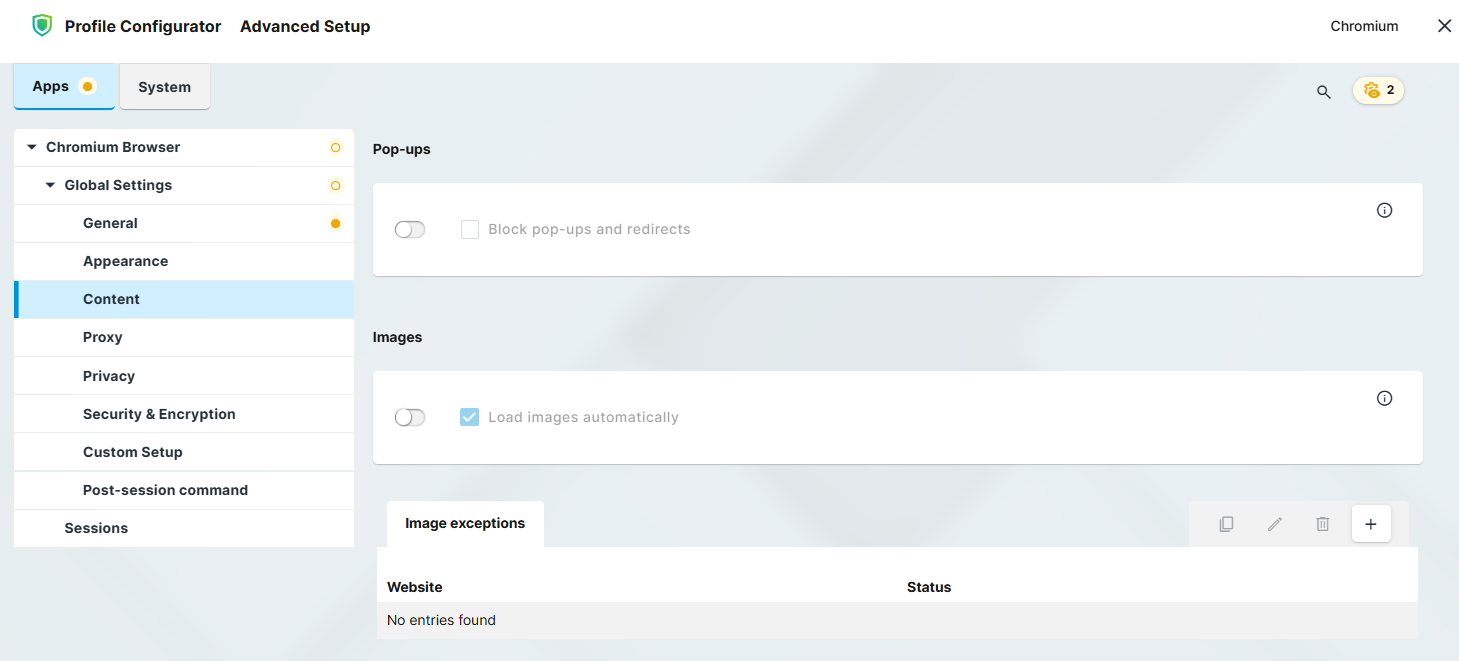Click the trash delete icon for image exceptions

pos(1322,524)
